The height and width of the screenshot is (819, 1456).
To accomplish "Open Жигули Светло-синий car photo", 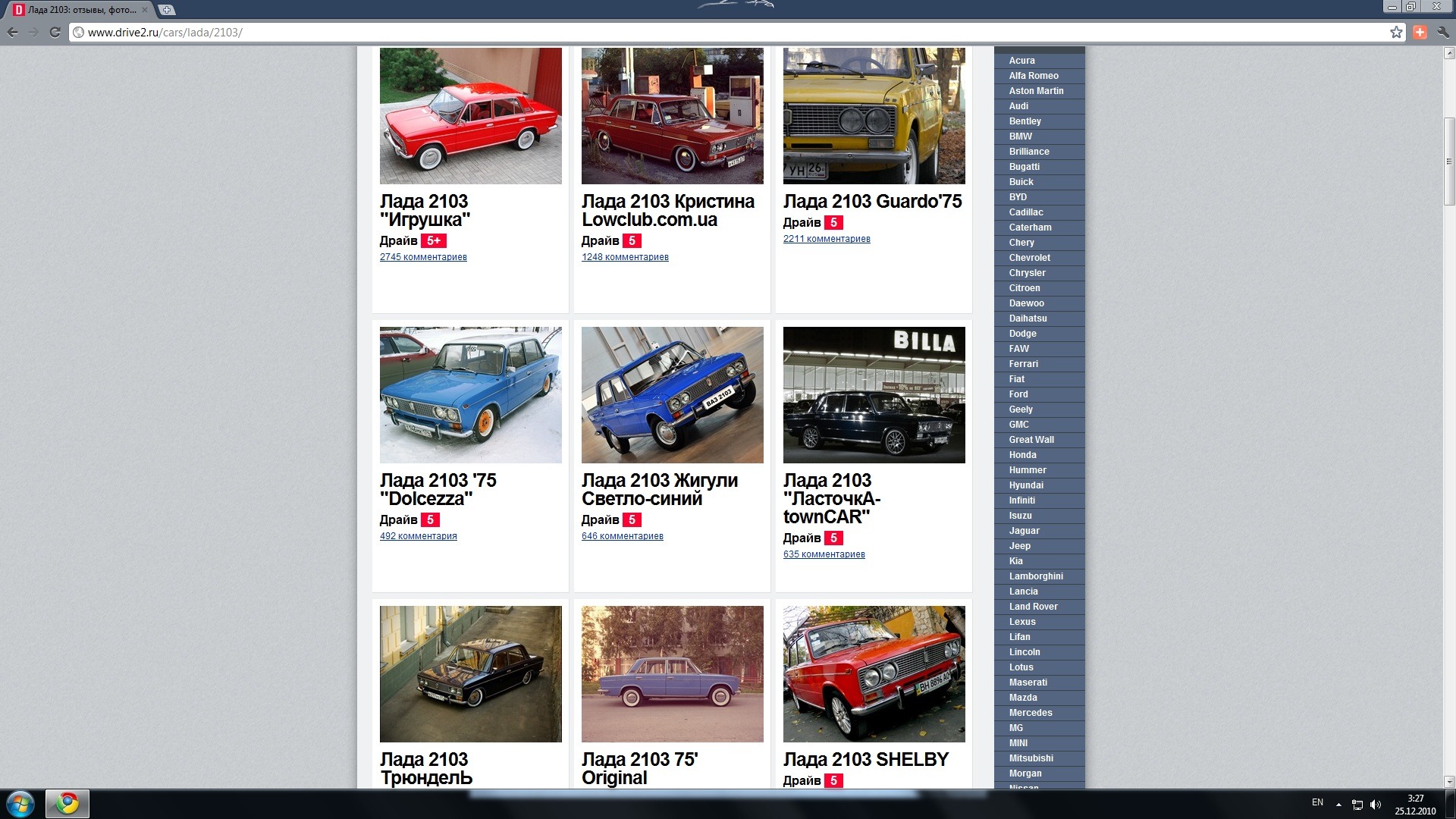I will 673,395.
